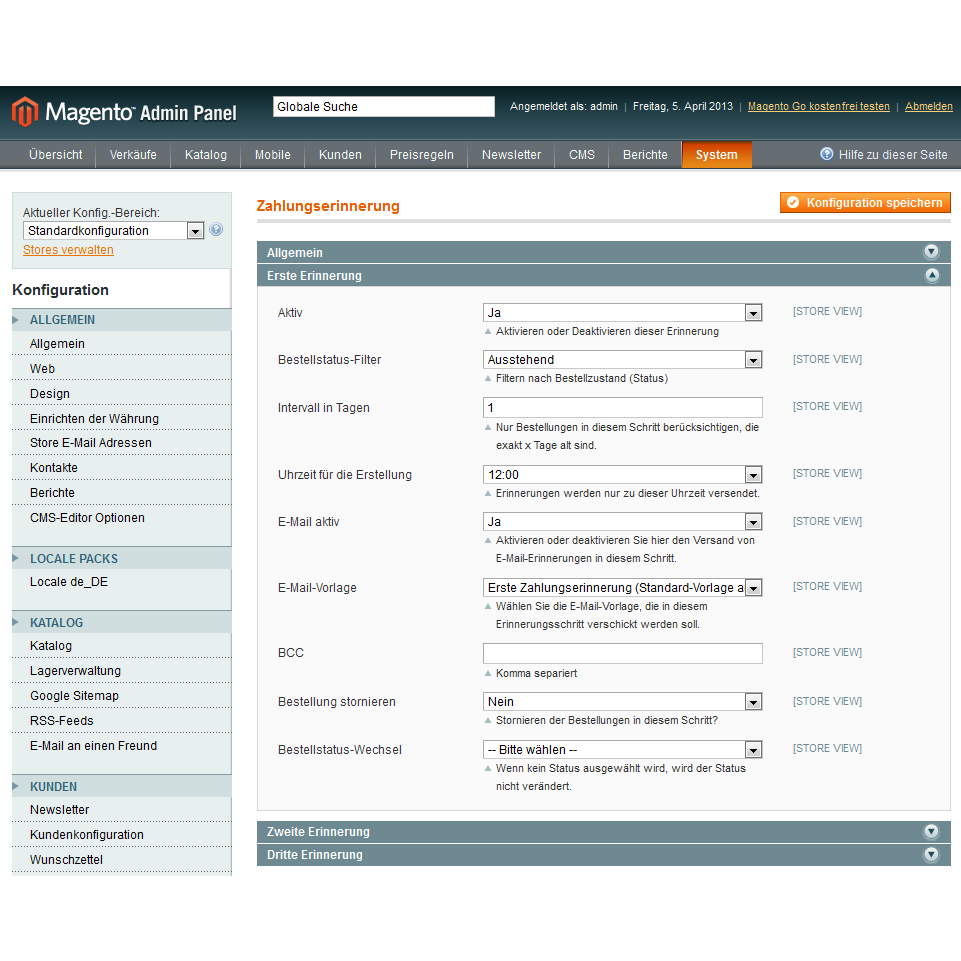
Task: Collapse the ALLGEMEIN sidebar group header
Action: [121, 320]
